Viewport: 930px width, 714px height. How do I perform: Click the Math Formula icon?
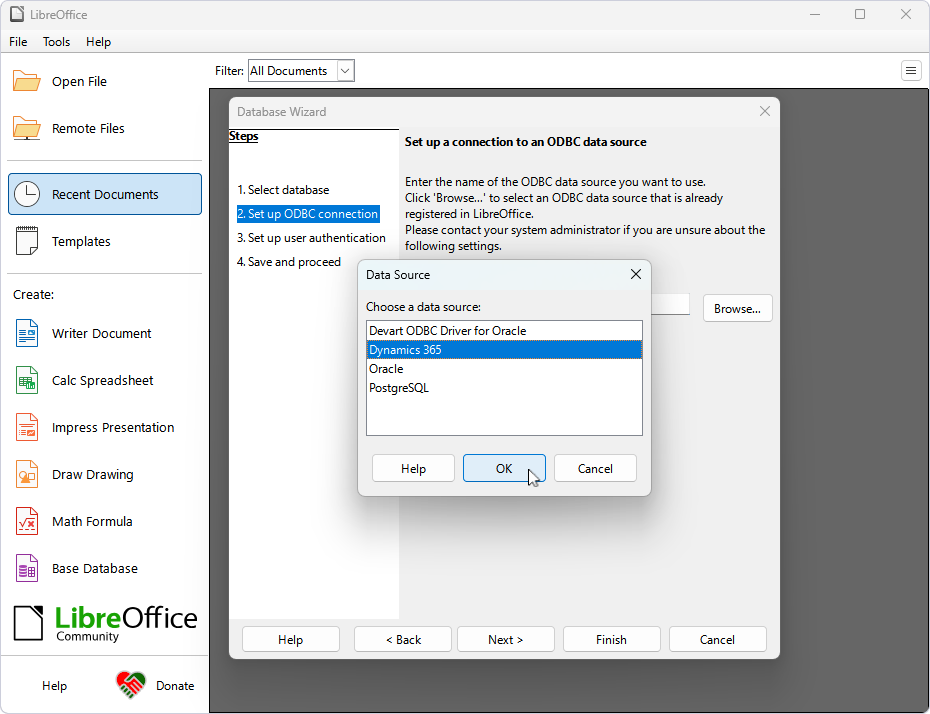(x=27, y=522)
